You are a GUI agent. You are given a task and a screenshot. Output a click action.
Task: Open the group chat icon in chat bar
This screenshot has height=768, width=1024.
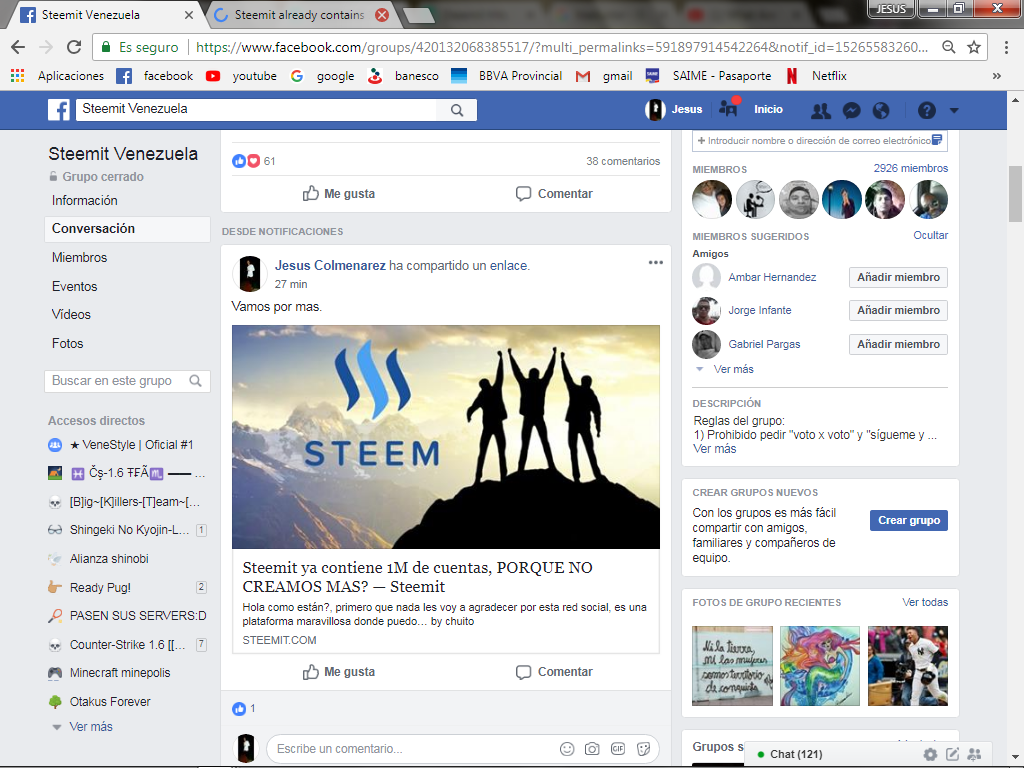click(974, 754)
